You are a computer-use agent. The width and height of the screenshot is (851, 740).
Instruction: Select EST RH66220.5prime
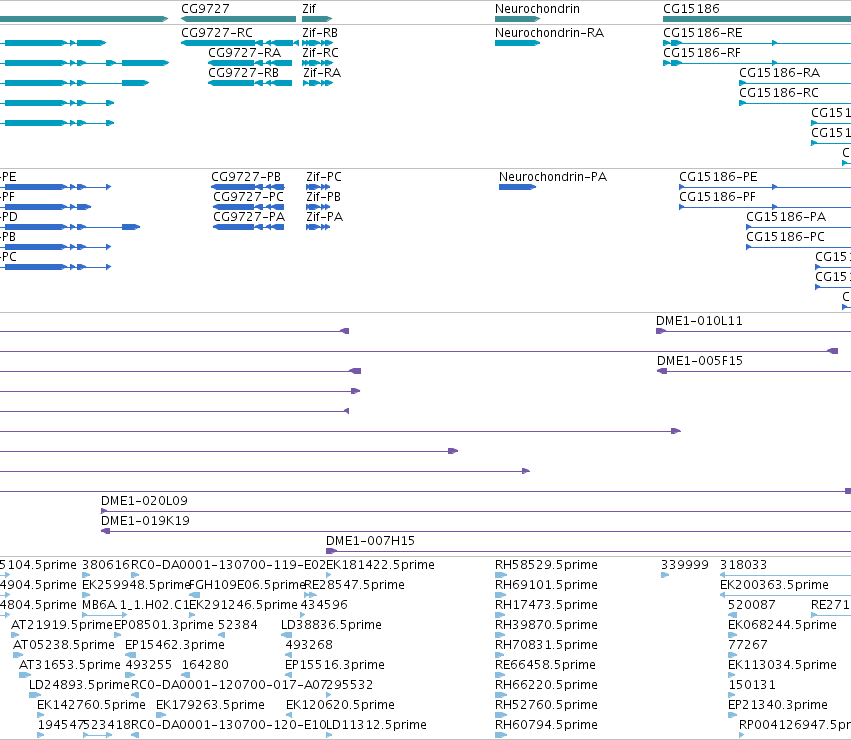pos(546,685)
